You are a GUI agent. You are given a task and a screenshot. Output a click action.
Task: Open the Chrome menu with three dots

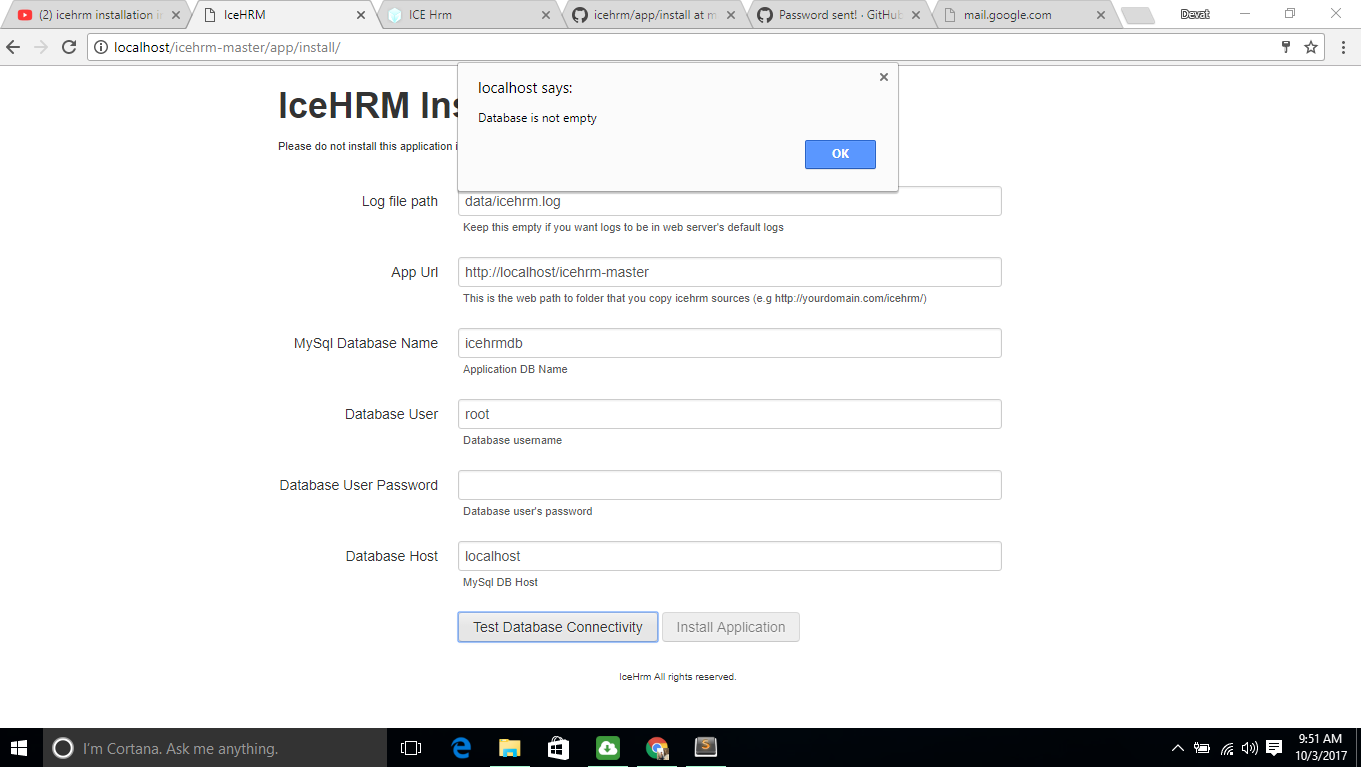[1343, 47]
